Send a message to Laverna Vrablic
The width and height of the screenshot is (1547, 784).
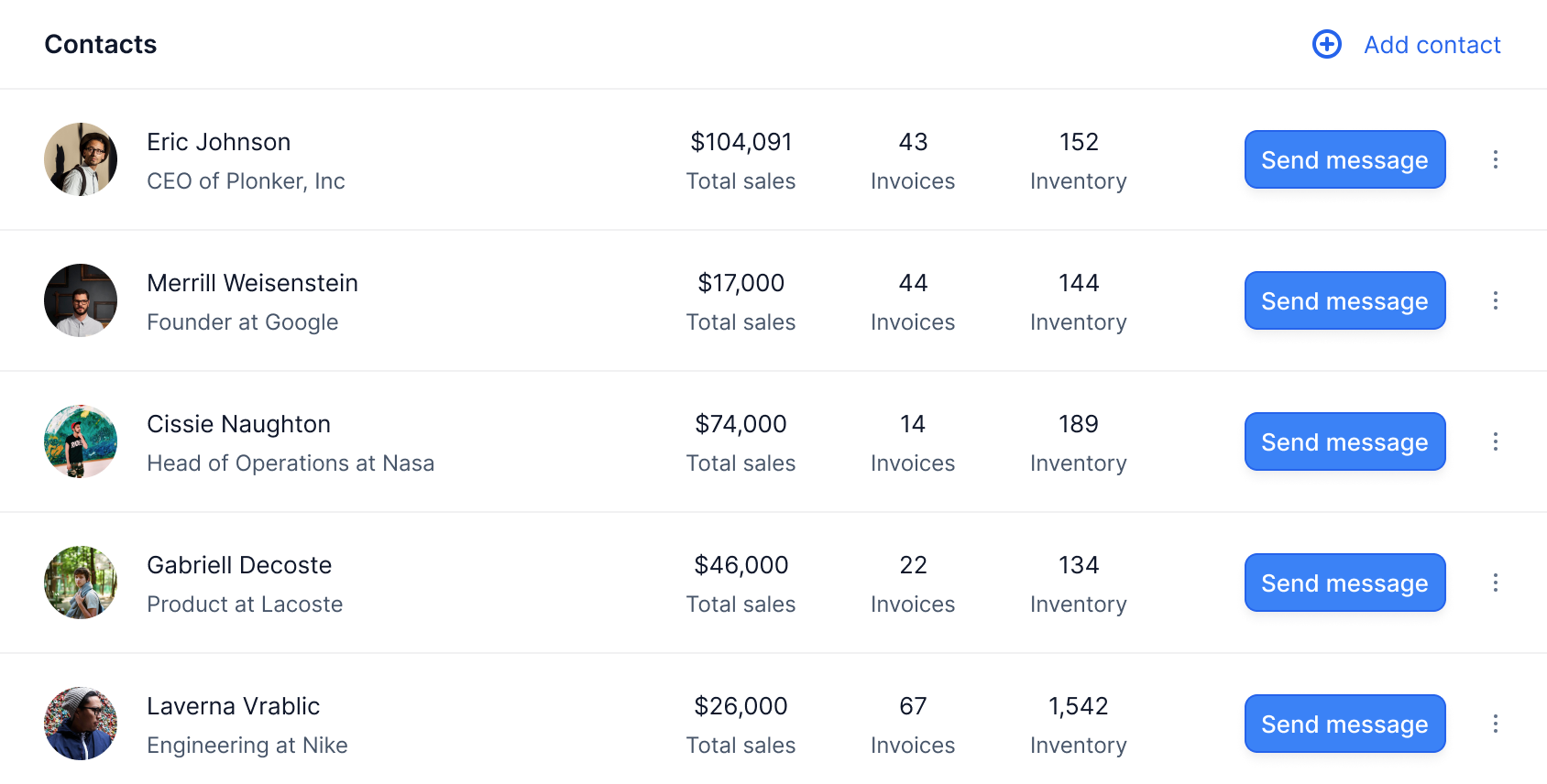click(1344, 724)
